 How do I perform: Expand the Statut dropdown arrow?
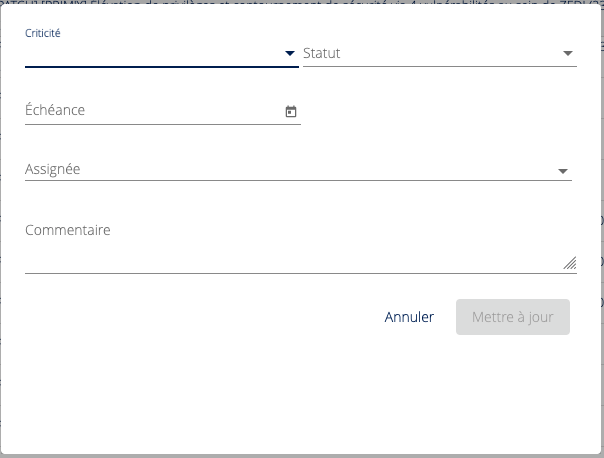[x=567, y=53]
